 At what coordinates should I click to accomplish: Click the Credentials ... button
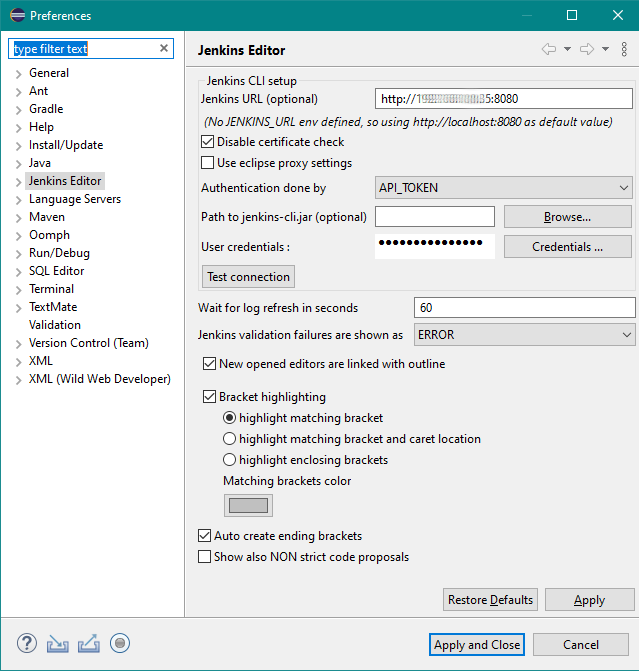[x=567, y=247]
